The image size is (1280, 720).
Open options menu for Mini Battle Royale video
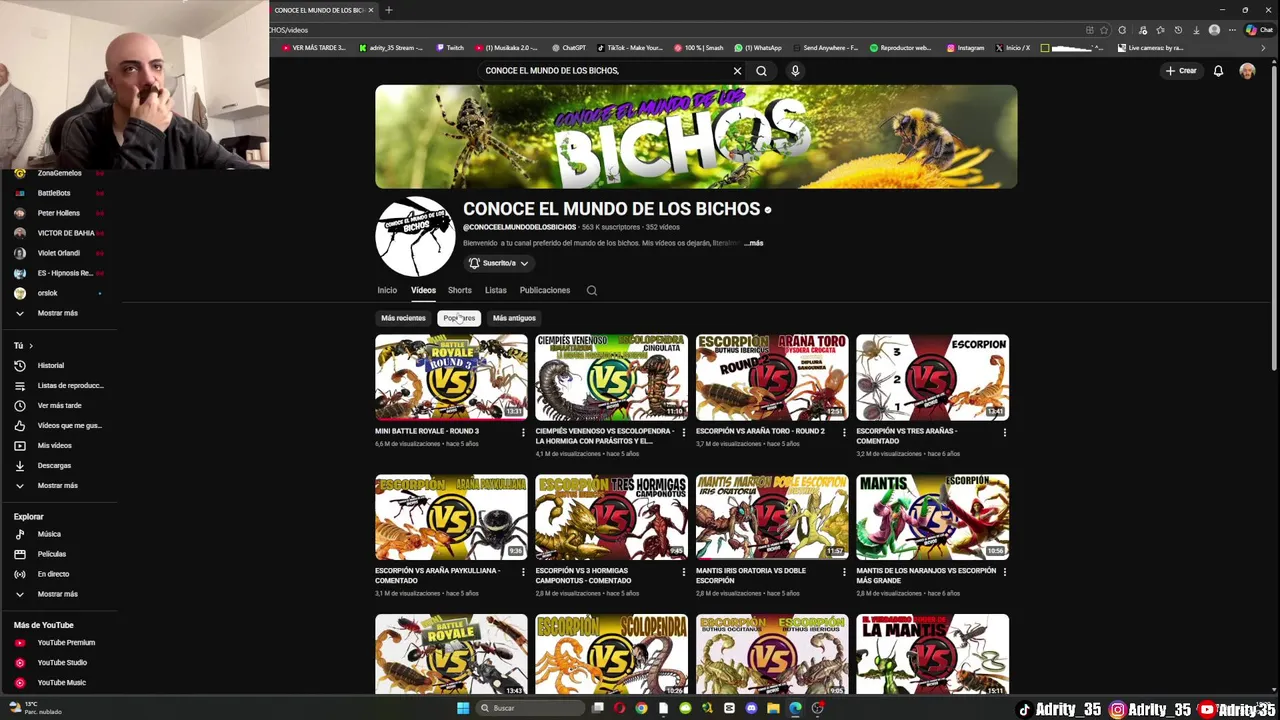pyautogui.click(x=523, y=432)
